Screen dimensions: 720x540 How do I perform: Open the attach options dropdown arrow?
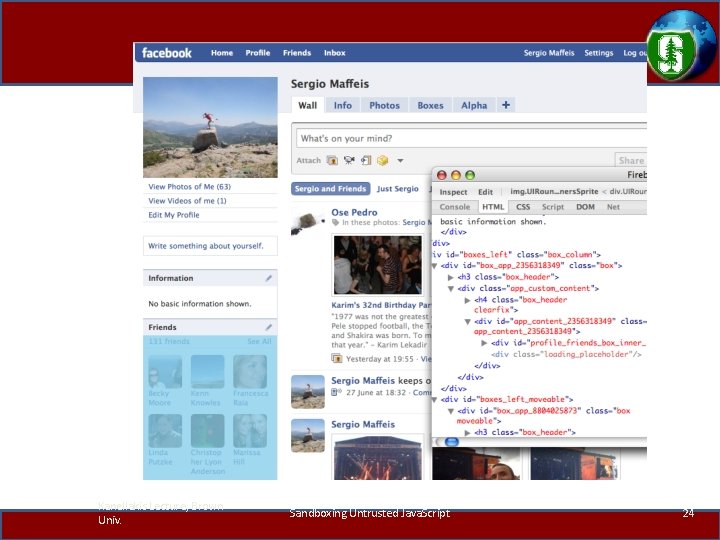(x=400, y=161)
